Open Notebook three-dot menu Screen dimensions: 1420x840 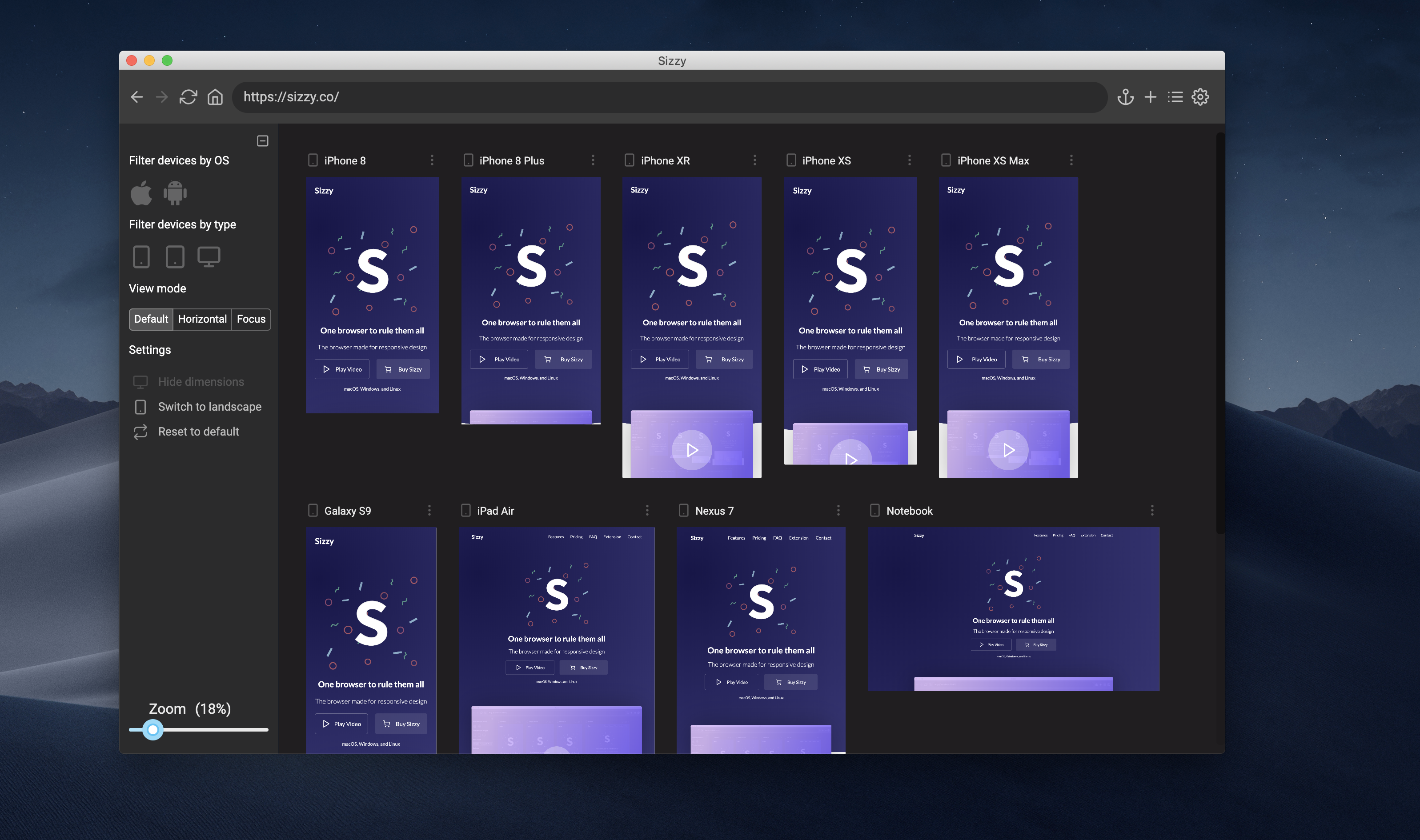tap(1152, 511)
